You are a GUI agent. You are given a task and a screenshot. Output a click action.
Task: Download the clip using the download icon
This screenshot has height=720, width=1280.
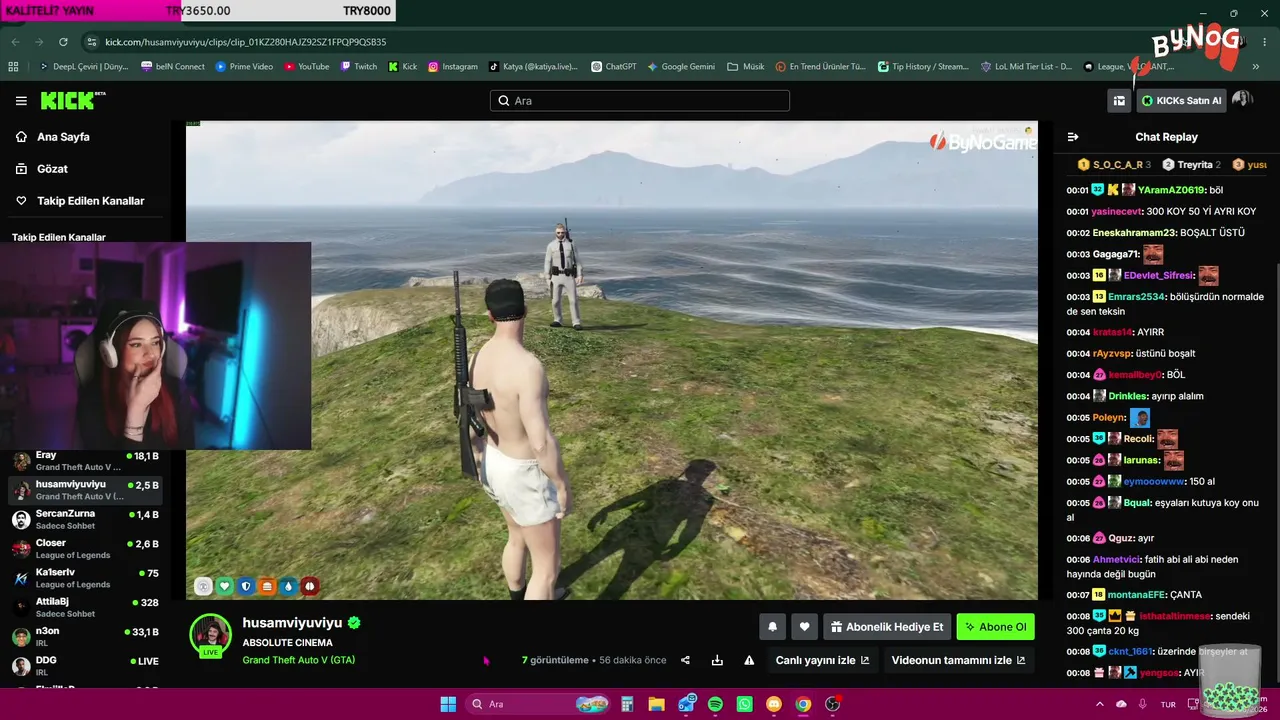pos(717,660)
